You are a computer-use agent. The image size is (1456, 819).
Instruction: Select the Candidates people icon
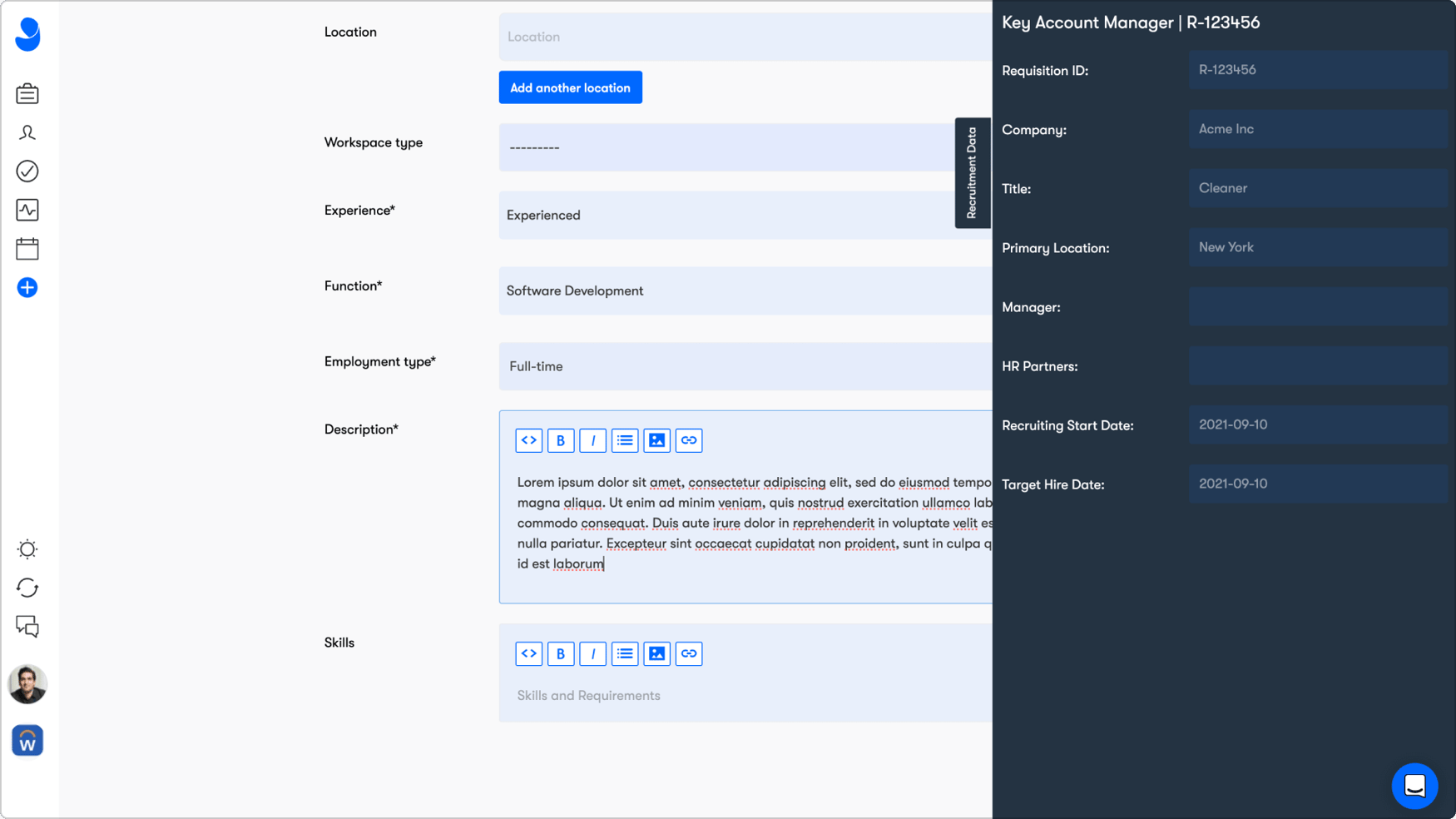pyautogui.click(x=27, y=132)
